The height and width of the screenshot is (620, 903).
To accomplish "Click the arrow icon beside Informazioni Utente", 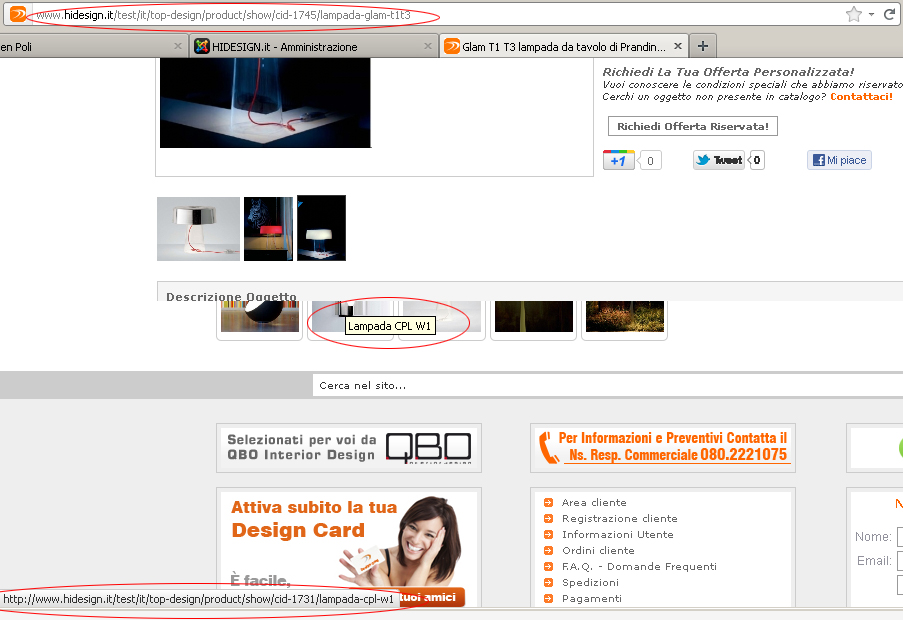I will coord(548,534).
